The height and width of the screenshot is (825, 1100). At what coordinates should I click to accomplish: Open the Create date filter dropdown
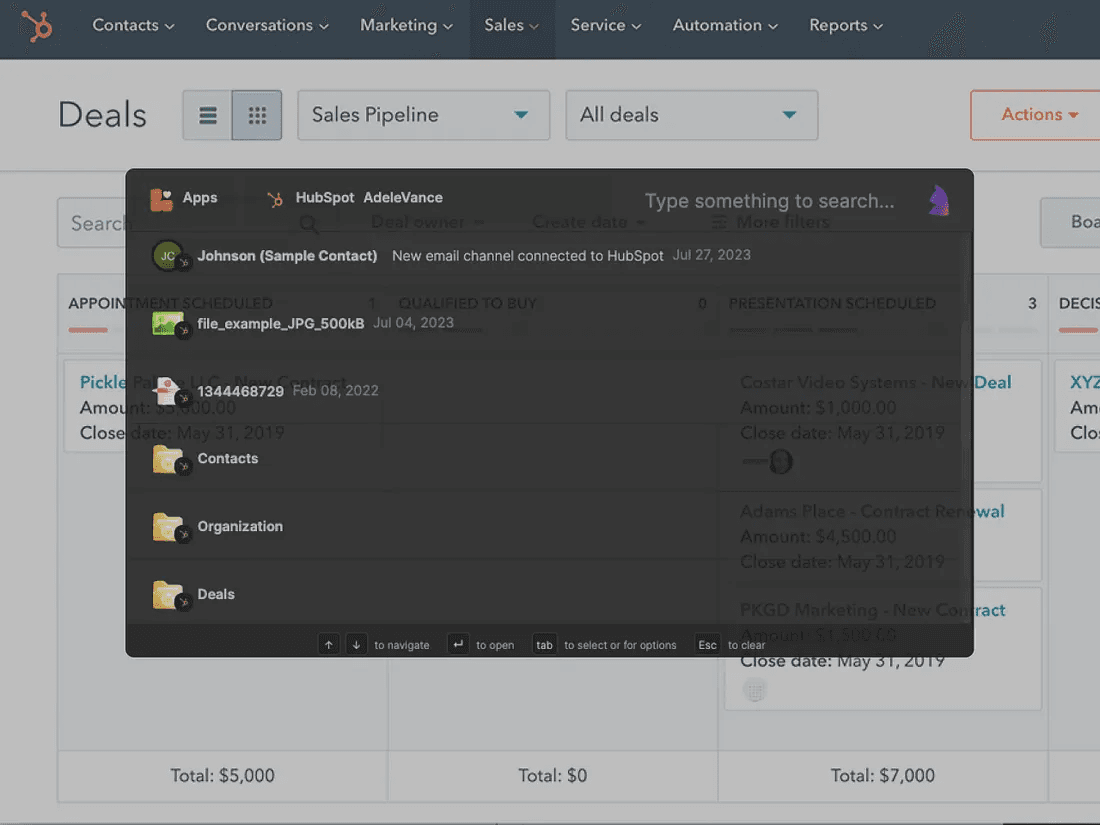click(x=588, y=222)
